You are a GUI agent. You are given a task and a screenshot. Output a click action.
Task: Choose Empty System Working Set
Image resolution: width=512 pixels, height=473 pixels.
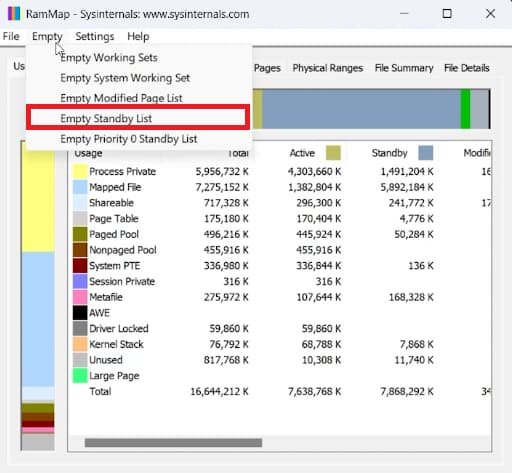tap(125, 78)
